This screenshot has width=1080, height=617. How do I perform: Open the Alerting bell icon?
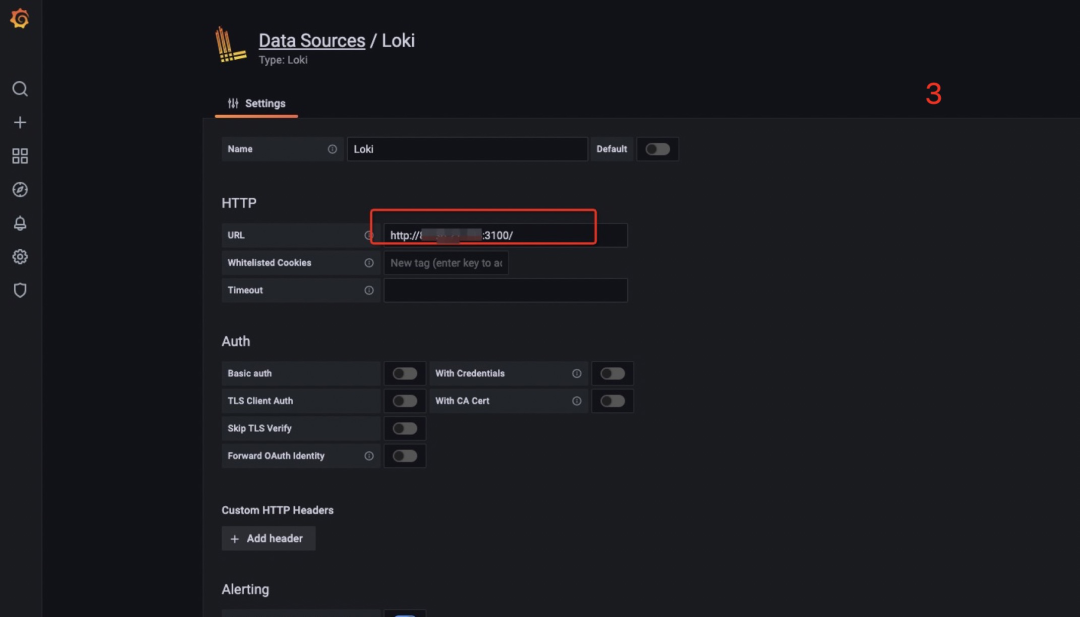20,223
